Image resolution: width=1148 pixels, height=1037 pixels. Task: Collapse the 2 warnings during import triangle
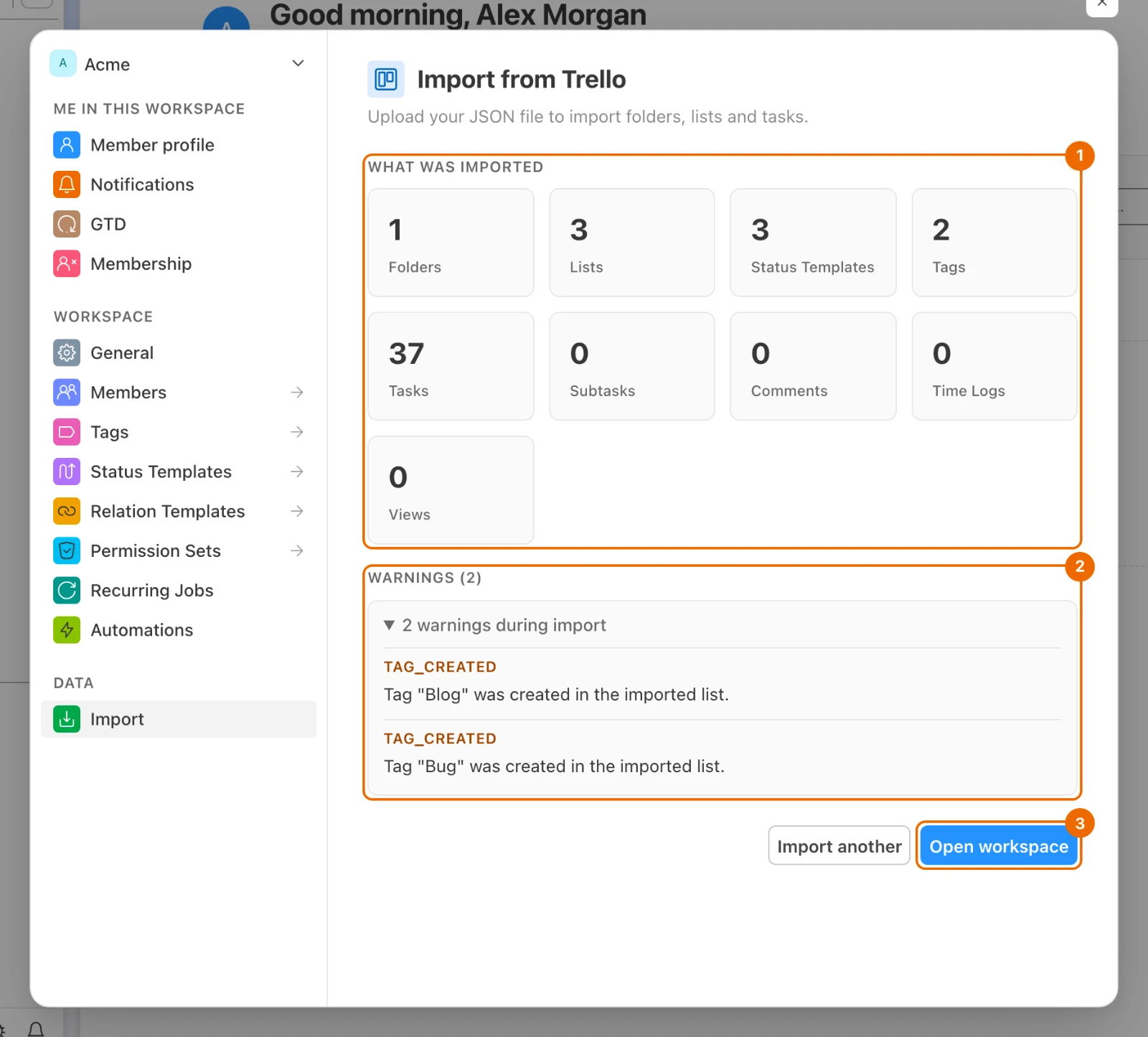pyautogui.click(x=389, y=625)
